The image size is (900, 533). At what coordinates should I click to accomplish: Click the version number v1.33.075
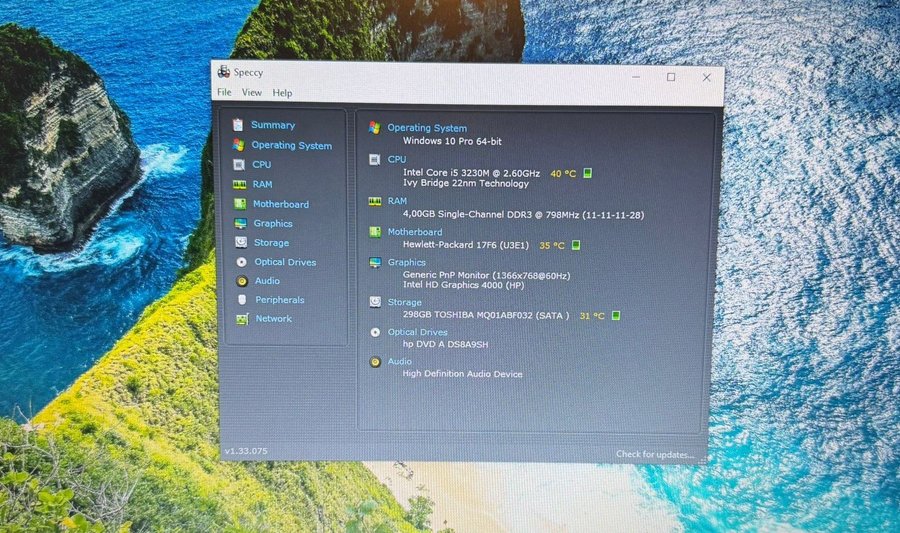246,451
